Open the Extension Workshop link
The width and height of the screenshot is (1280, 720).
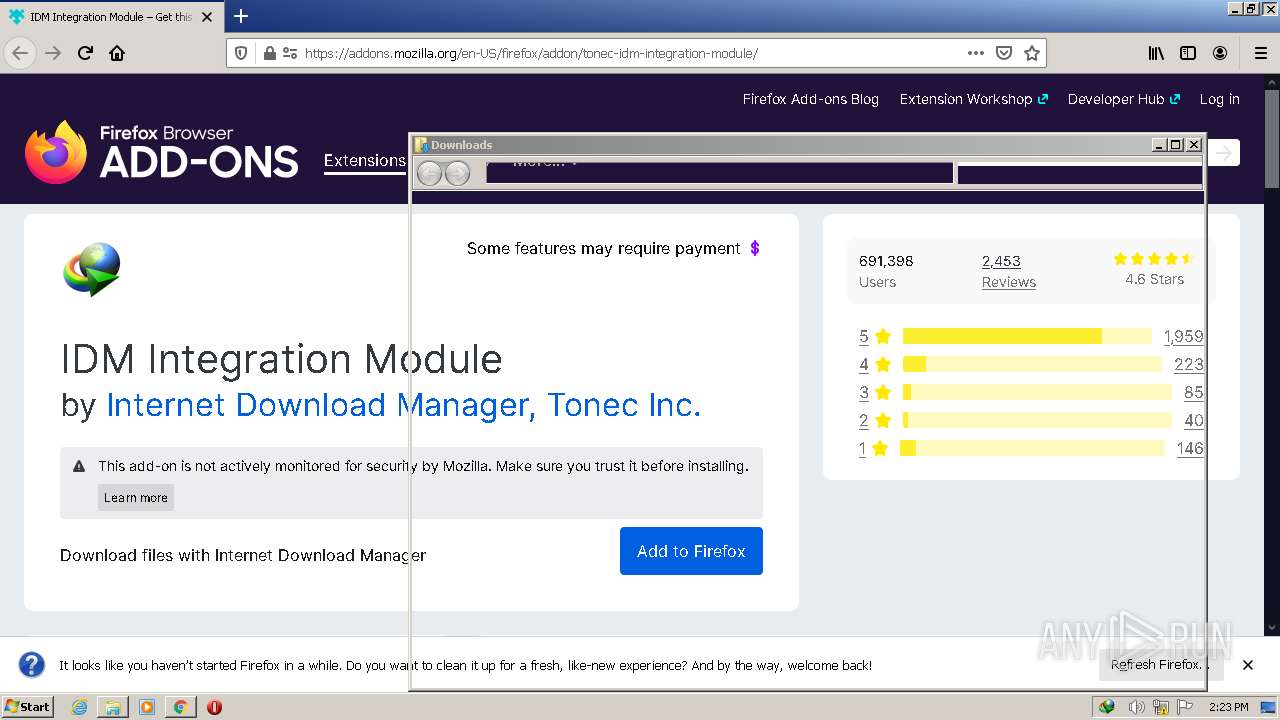click(973, 99)
